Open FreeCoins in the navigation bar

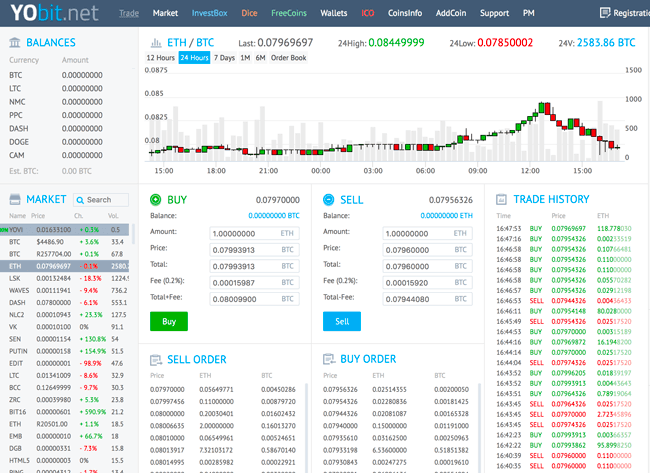(289, 13)
